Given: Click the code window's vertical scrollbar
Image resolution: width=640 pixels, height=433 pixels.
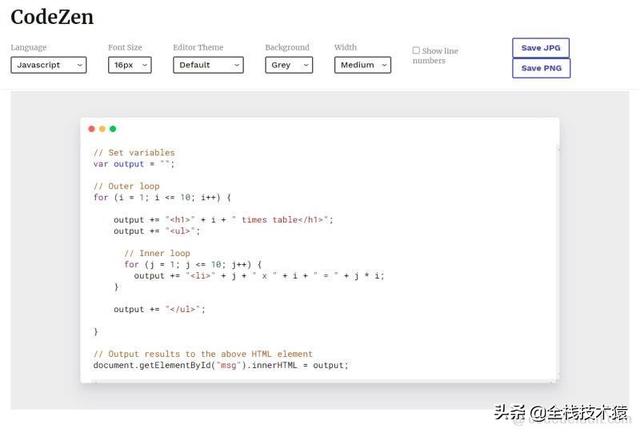Looking at the screenshot, I should point(557,250).
